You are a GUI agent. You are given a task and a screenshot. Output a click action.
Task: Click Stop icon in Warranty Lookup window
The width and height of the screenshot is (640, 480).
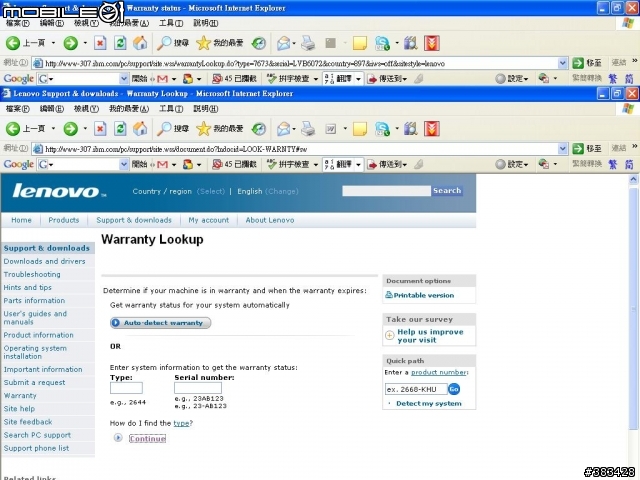point(100,129)
